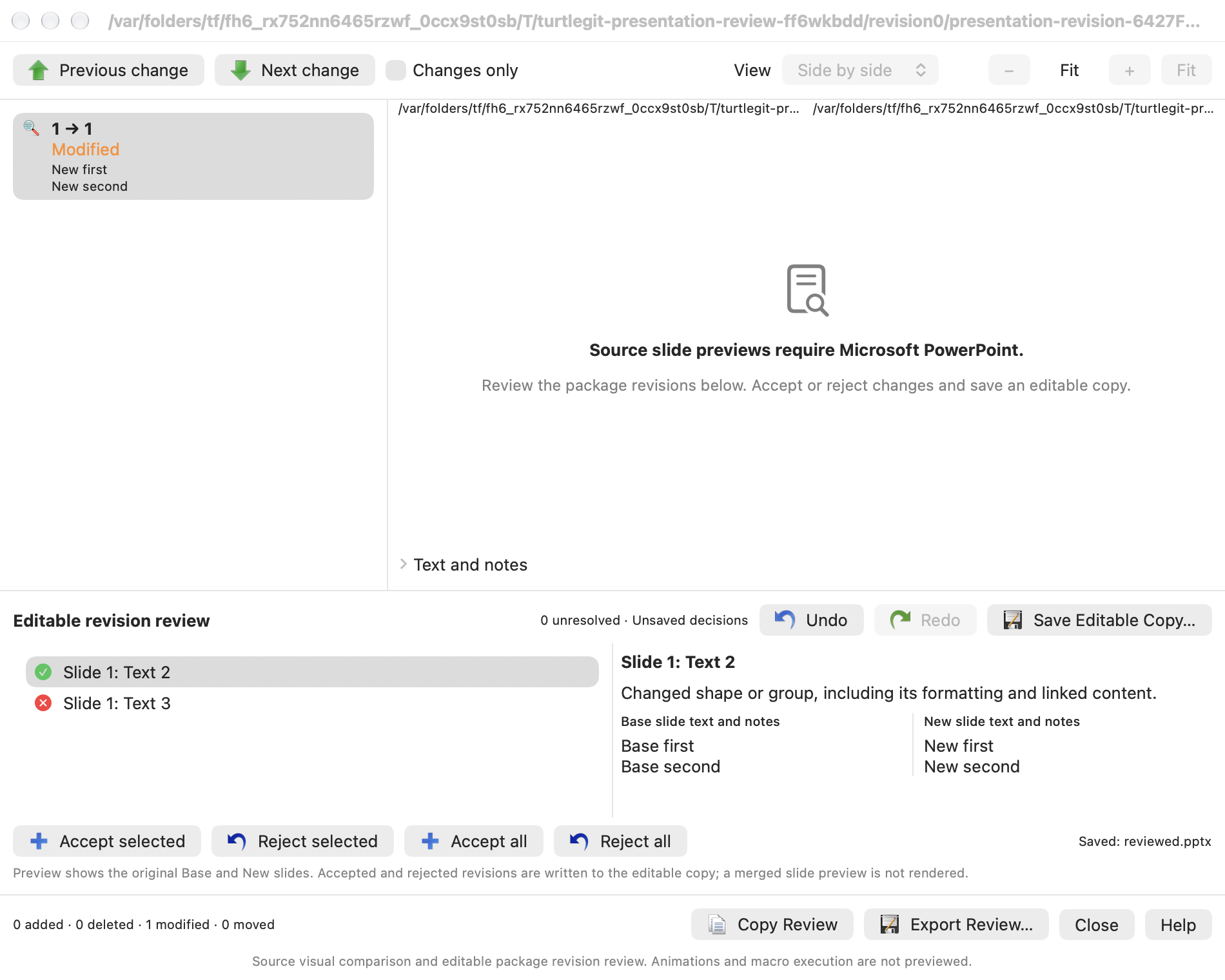The height and width of the screenshot is (980, 1225).
Task: Select the Modified 1 → 1 slide entry
Action: click(x=193, y=156)
